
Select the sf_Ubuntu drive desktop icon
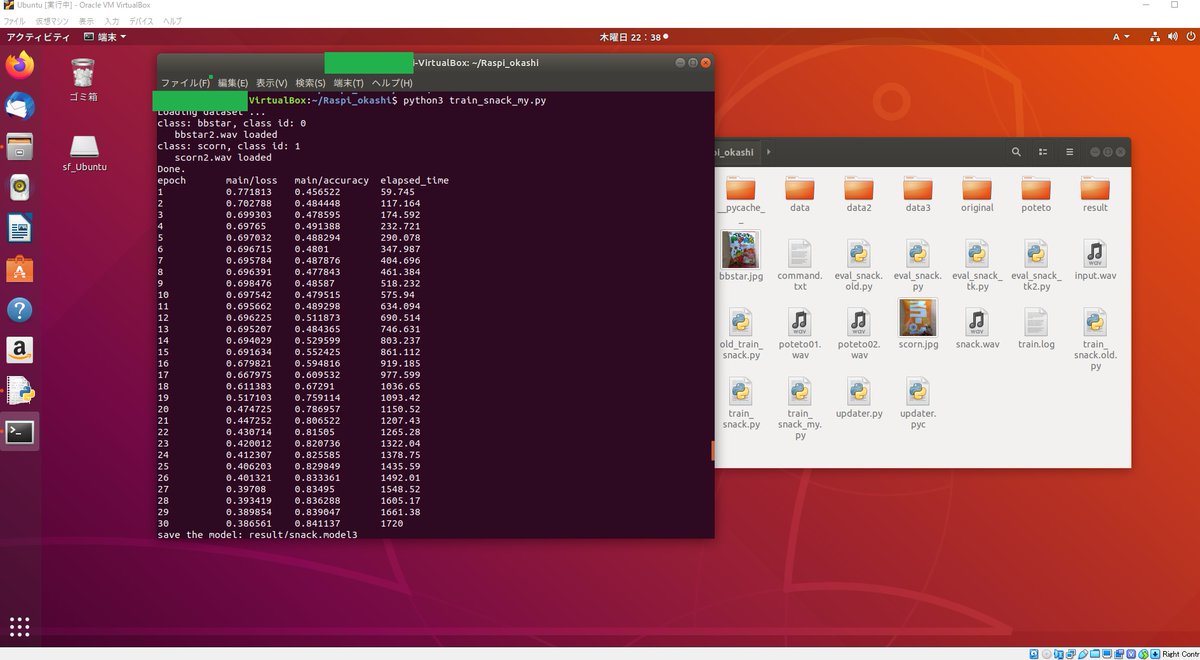pyautogui.click(x=84, y=153)
